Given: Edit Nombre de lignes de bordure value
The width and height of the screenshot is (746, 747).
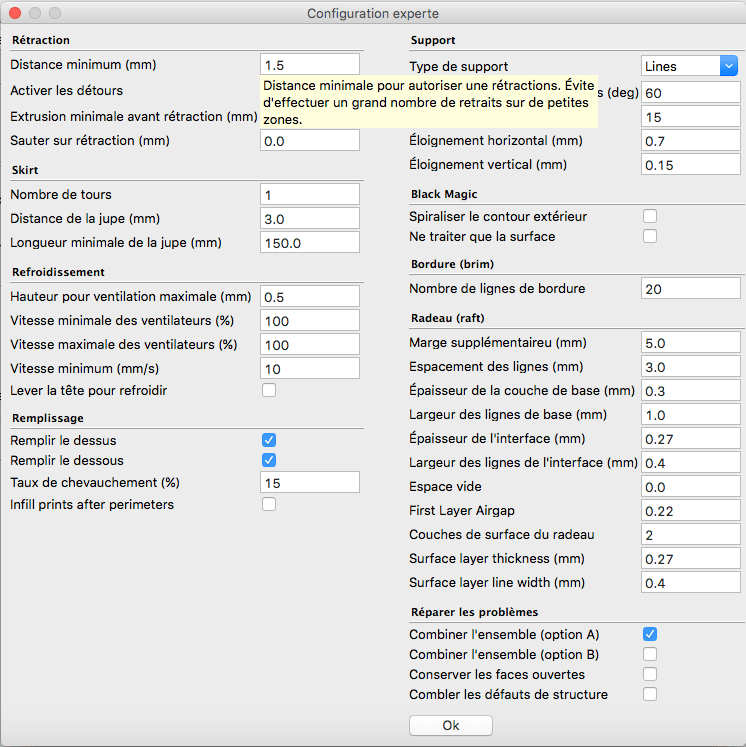Looking at the screenshot, I should point(690,289).
